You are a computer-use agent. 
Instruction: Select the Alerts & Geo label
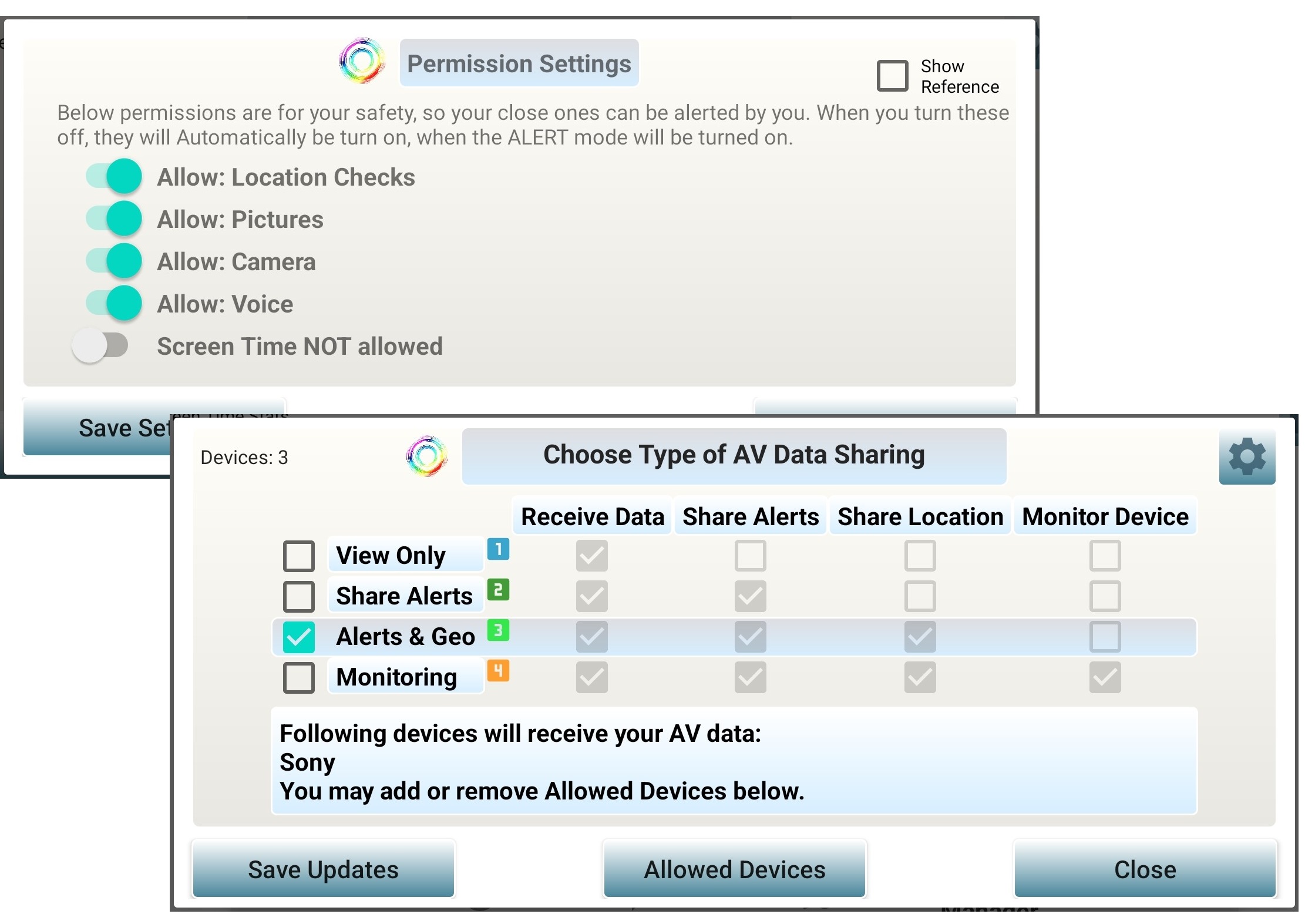coord(405,636)
